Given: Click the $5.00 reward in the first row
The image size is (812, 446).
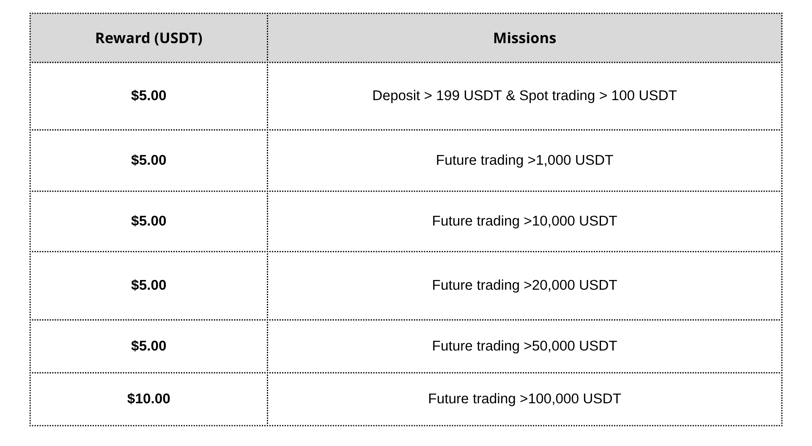Looking at the screenshot, I should point(149,96).
